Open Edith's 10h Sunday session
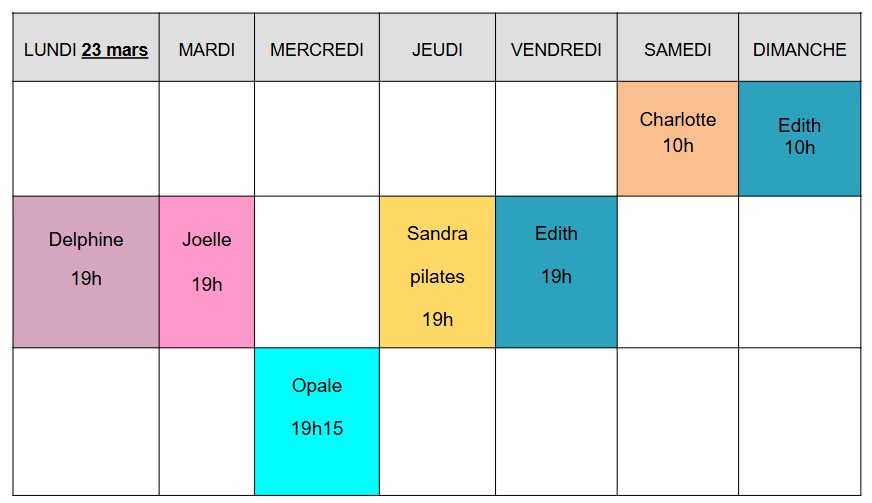The image size is (872, 503). [799, 139]
